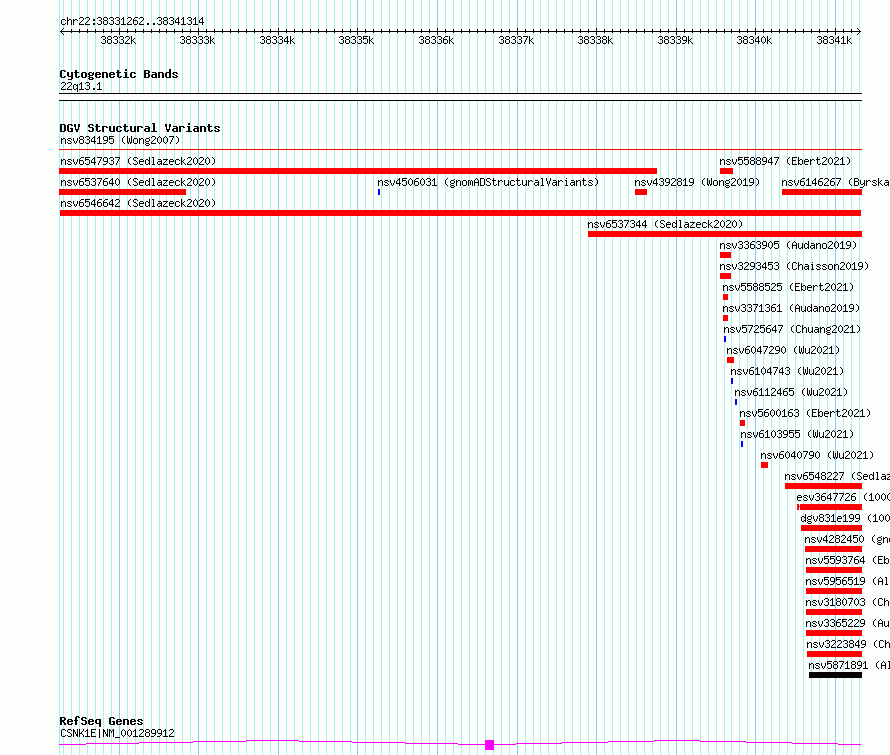
Task: Open the nsv5593764 variant label
Action: click(x=847, y=560)
